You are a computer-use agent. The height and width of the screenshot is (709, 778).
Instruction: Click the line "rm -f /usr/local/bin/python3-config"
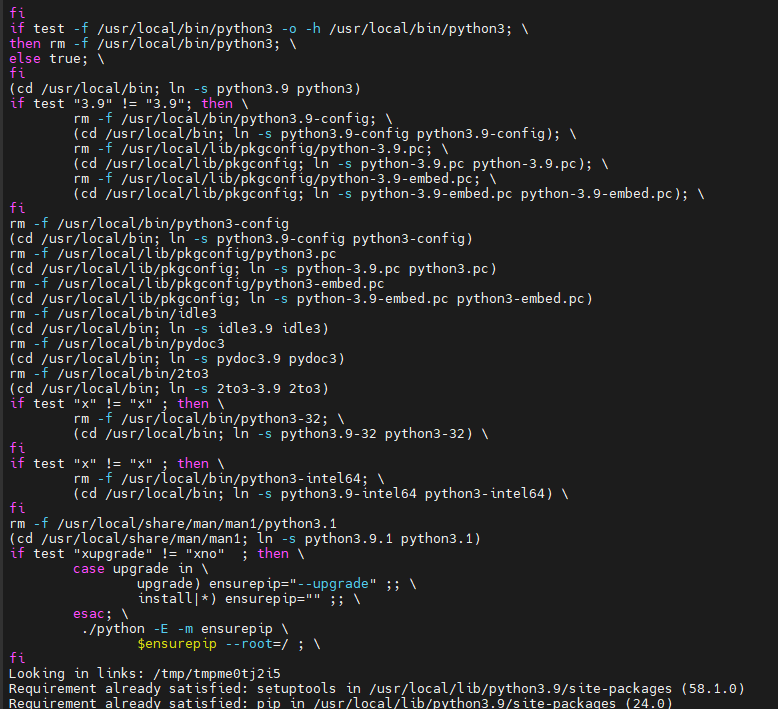149,224
